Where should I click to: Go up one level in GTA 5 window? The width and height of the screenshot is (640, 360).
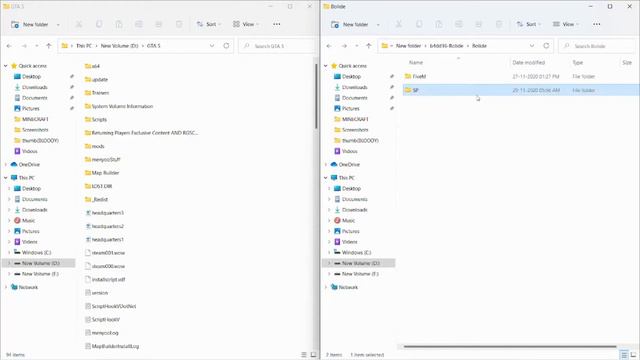(x=49, y=46)
